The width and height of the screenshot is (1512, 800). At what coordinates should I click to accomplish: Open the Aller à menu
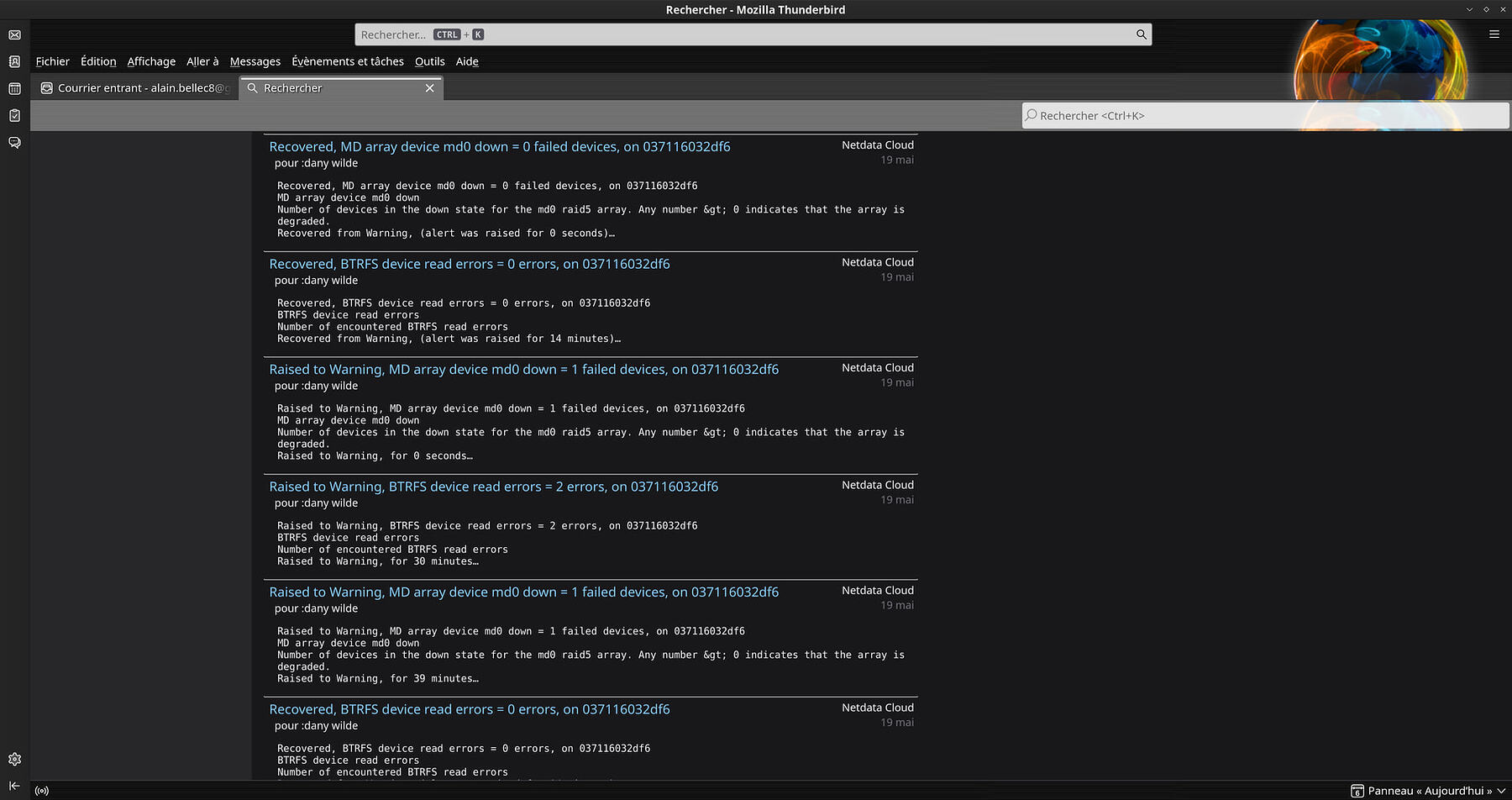coord(202,61)
